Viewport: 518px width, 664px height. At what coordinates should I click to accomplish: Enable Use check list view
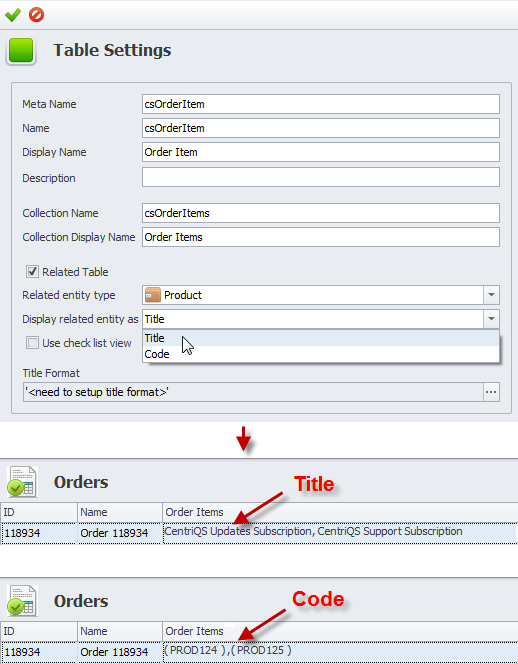pyautogui.click(x=32, y=343)
